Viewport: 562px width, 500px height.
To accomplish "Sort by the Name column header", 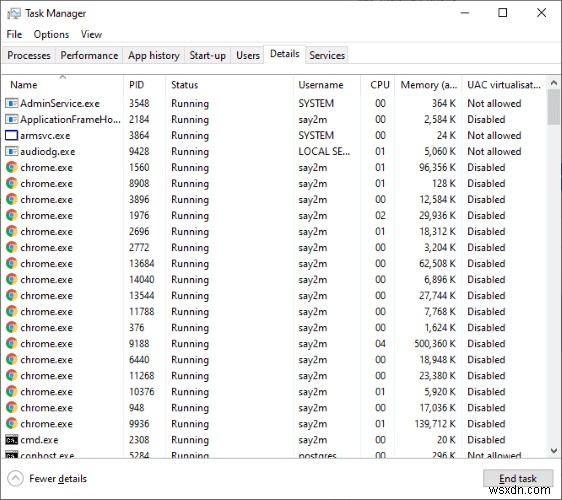I will click(63, 85).
